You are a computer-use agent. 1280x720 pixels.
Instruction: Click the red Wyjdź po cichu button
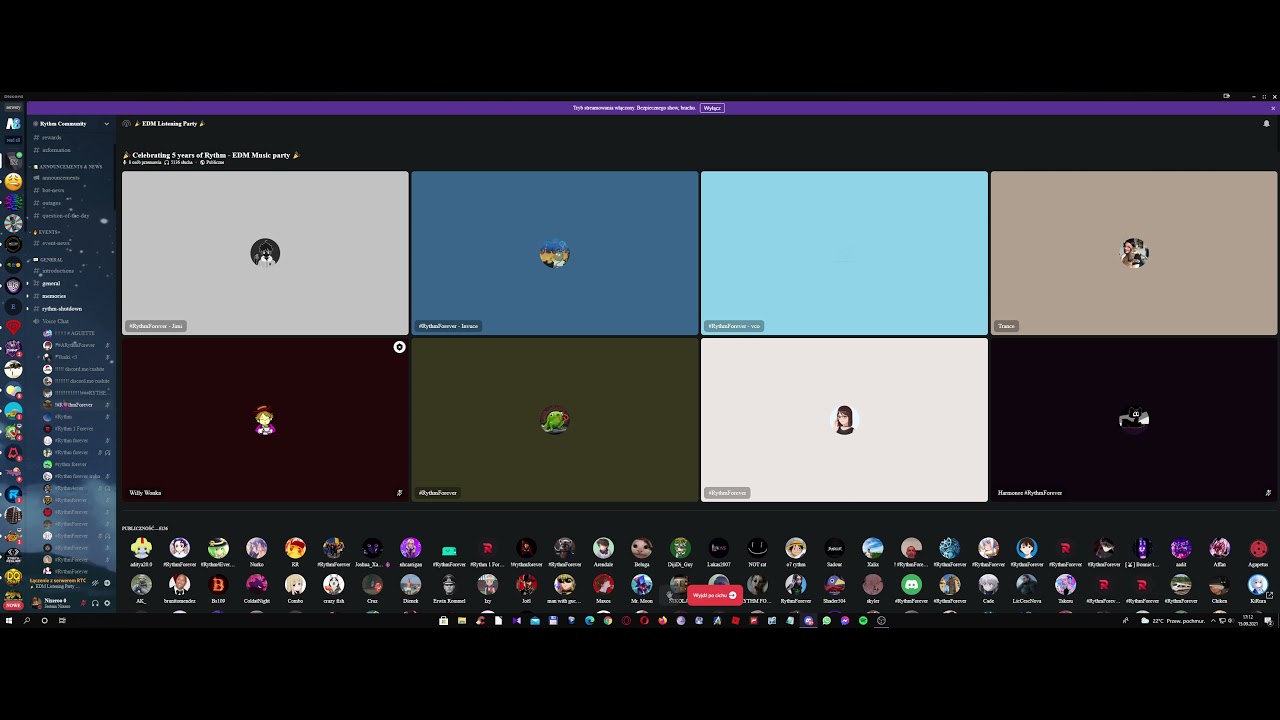click(714, 595)
